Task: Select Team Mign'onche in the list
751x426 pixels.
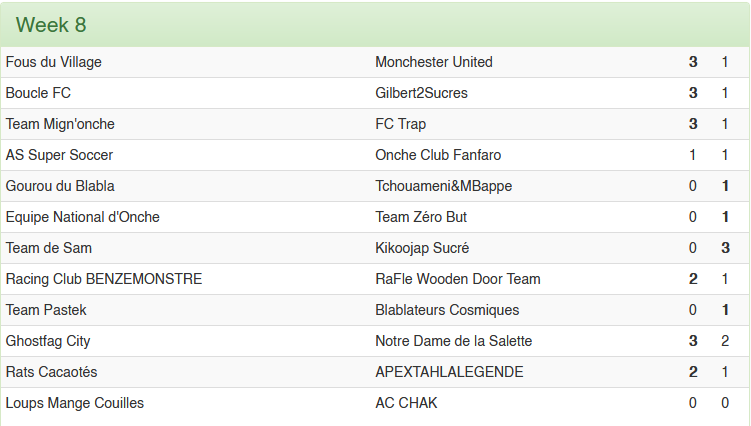Action: pos(60,124)
